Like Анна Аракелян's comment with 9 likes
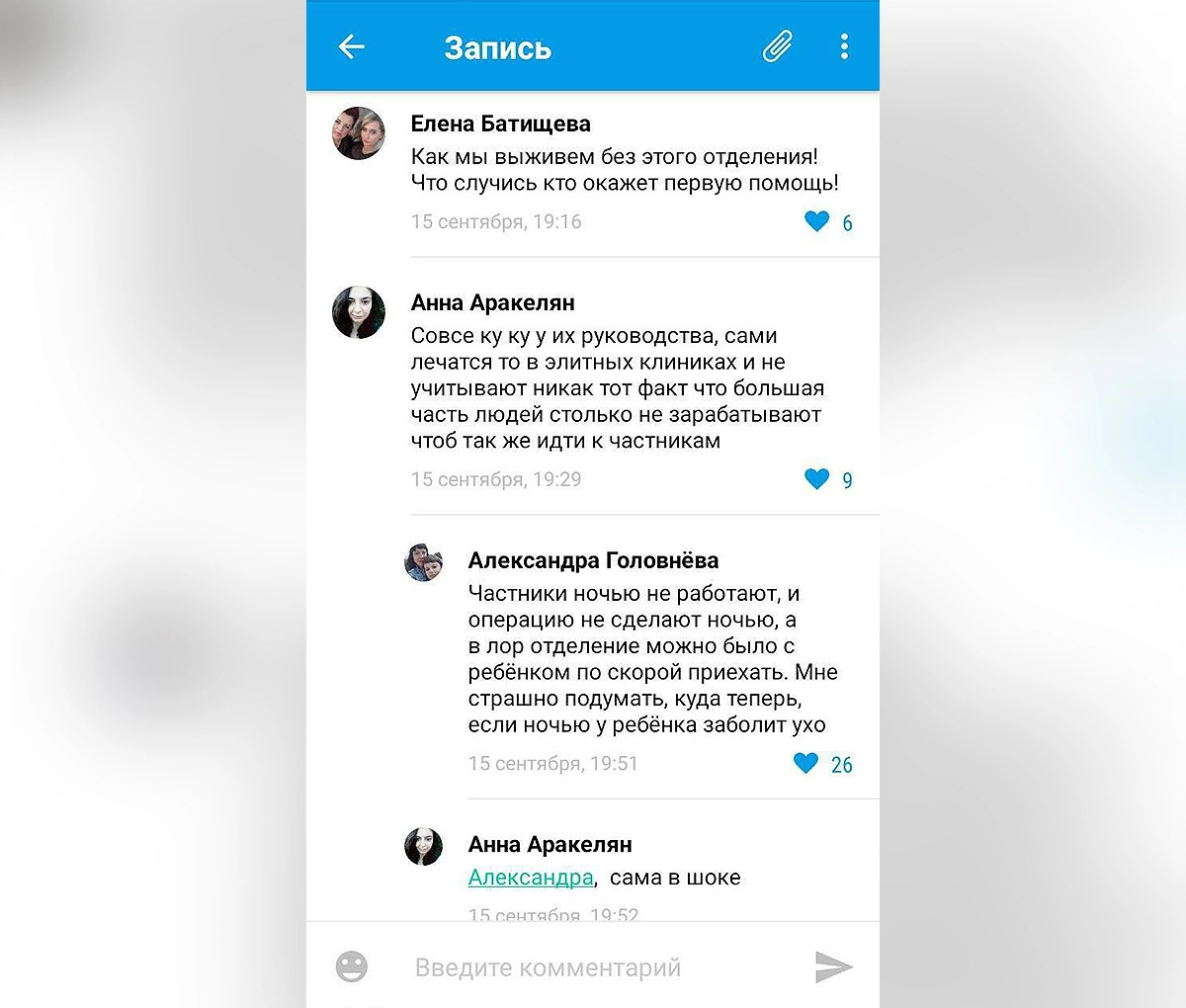Image resolution: width=1186 pixels, height=1008 pixels. 817,479
